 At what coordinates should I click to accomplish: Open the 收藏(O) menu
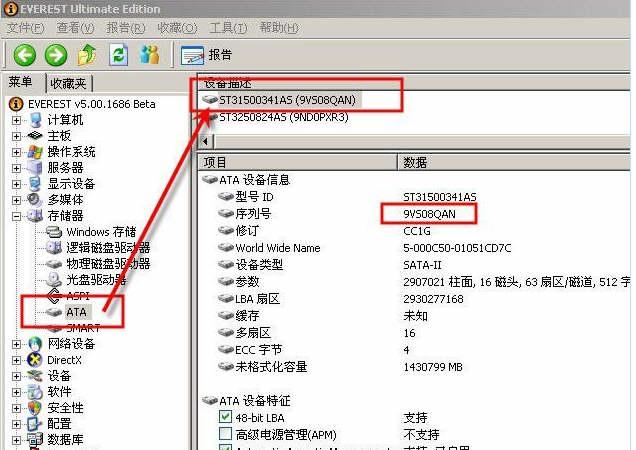coord(177,28)
